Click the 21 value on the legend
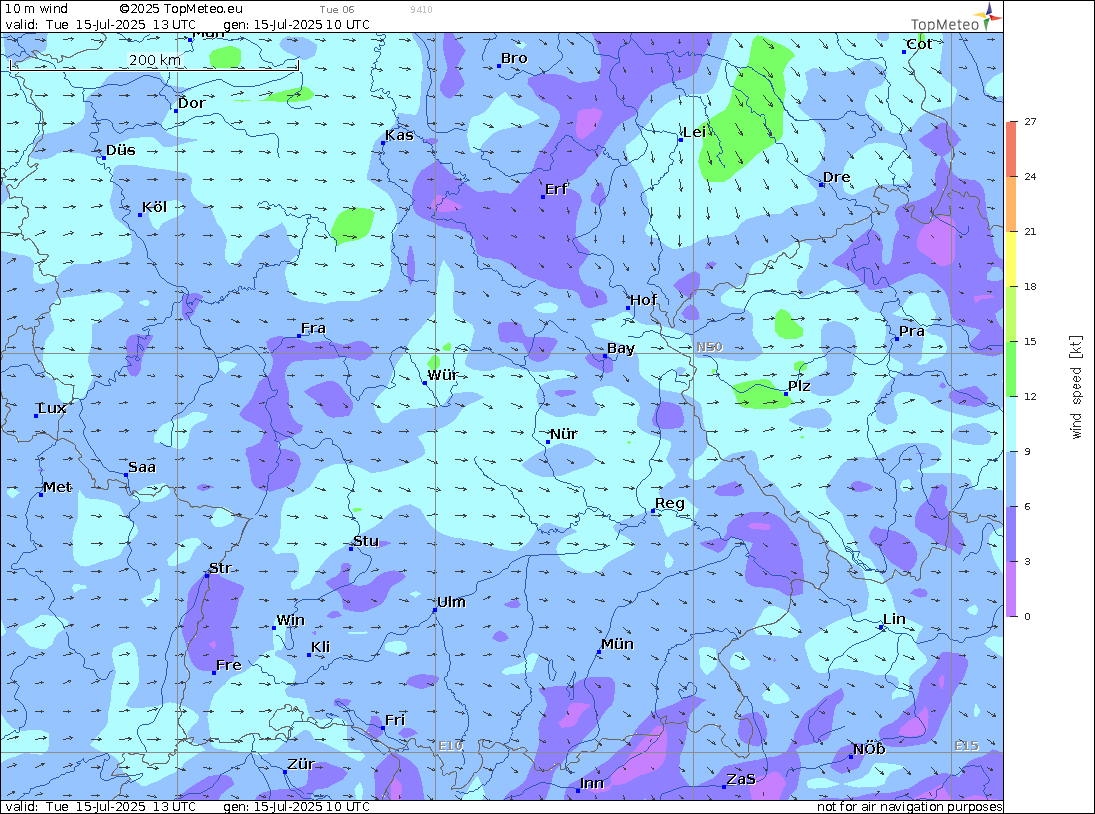This screenshot has width=1095, height=814. [1030, 232]
